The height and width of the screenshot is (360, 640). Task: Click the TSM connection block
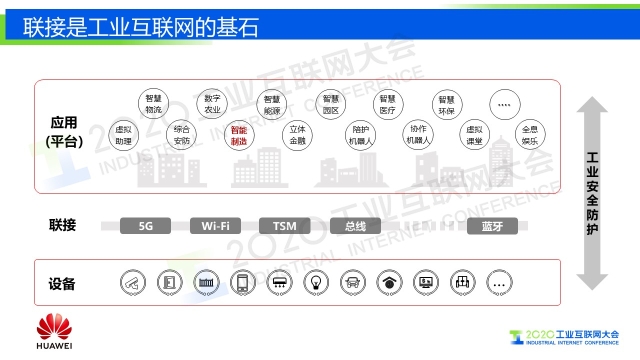[284, 226]
